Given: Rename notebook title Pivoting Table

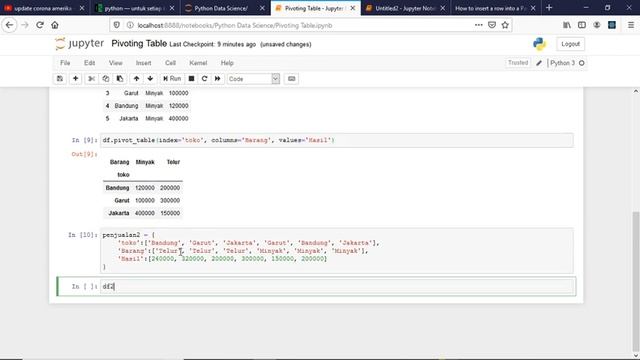Looking at the screenshot, I should (139, 44).
